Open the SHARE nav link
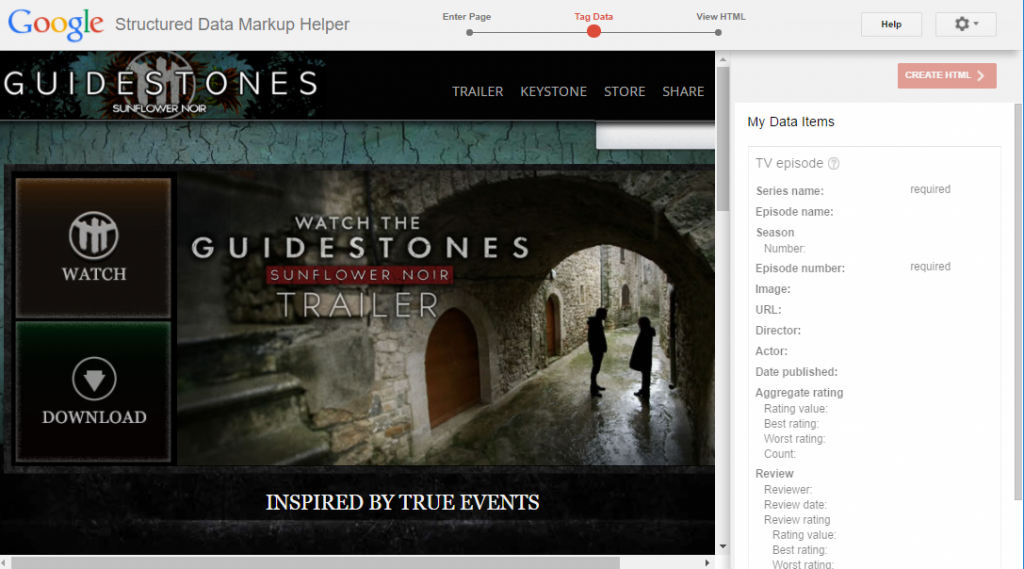Screen dimensions: 1024x569 [683, 91]
